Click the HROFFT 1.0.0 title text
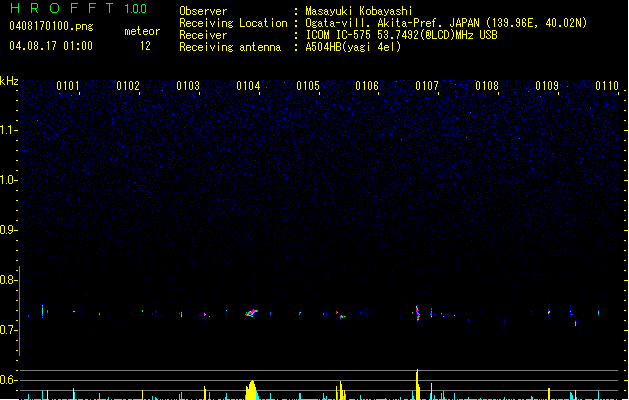The image size is (629, 400). (79, 8)
